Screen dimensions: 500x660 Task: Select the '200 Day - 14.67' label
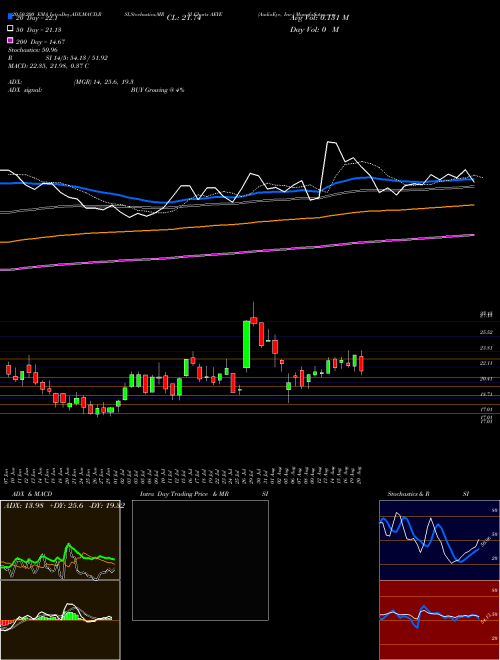tap(40, 42)
